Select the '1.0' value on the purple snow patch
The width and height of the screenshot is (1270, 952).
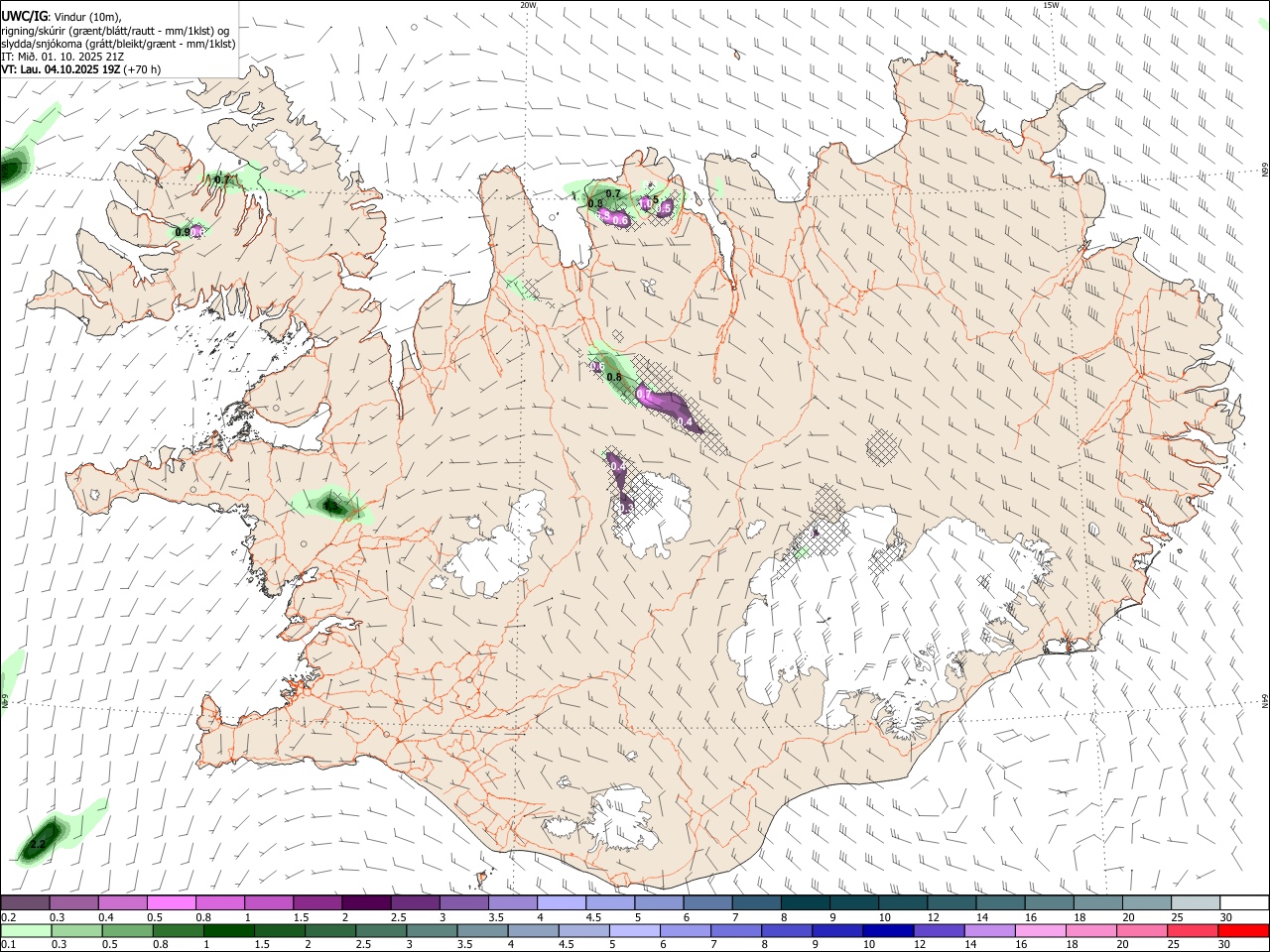tap(645, 203)
